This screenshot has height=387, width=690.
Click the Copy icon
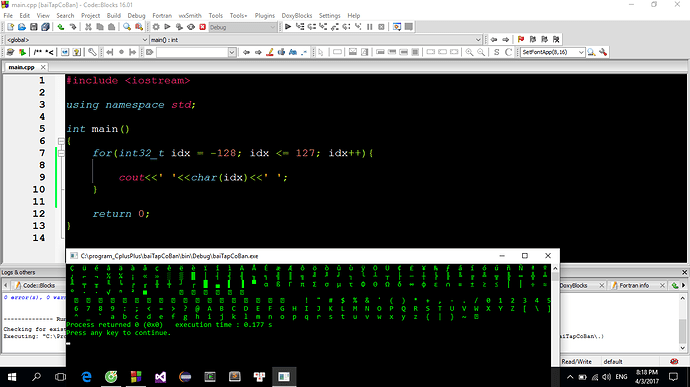tap(100, 27)
